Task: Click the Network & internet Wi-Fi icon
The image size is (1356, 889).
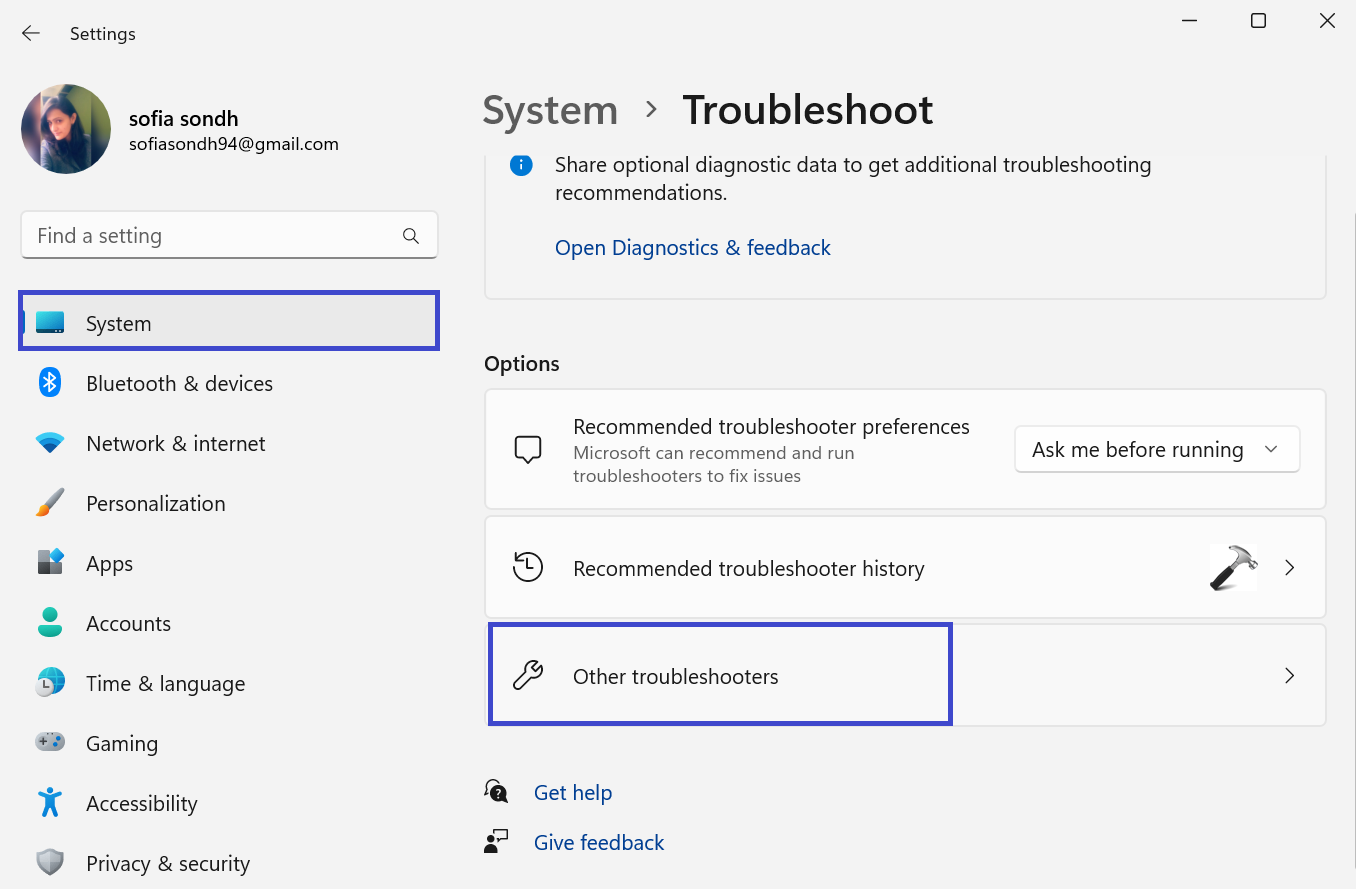Action: [x=50, y=443]
